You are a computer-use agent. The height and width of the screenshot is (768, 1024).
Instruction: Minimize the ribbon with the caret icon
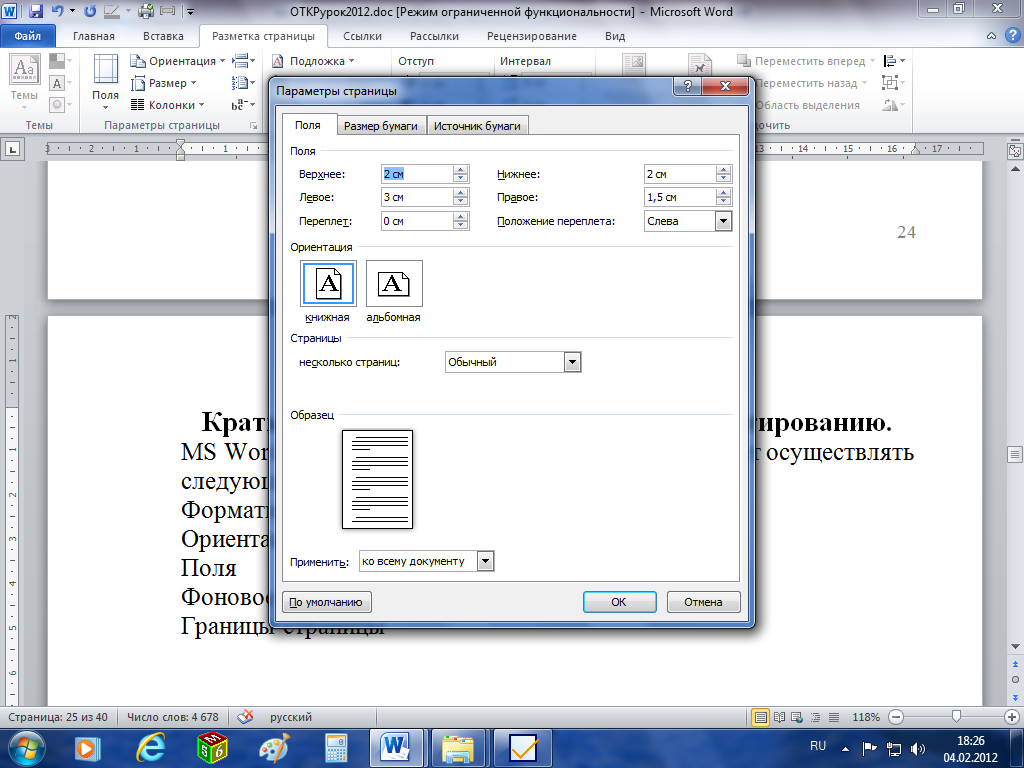point(991,36)
